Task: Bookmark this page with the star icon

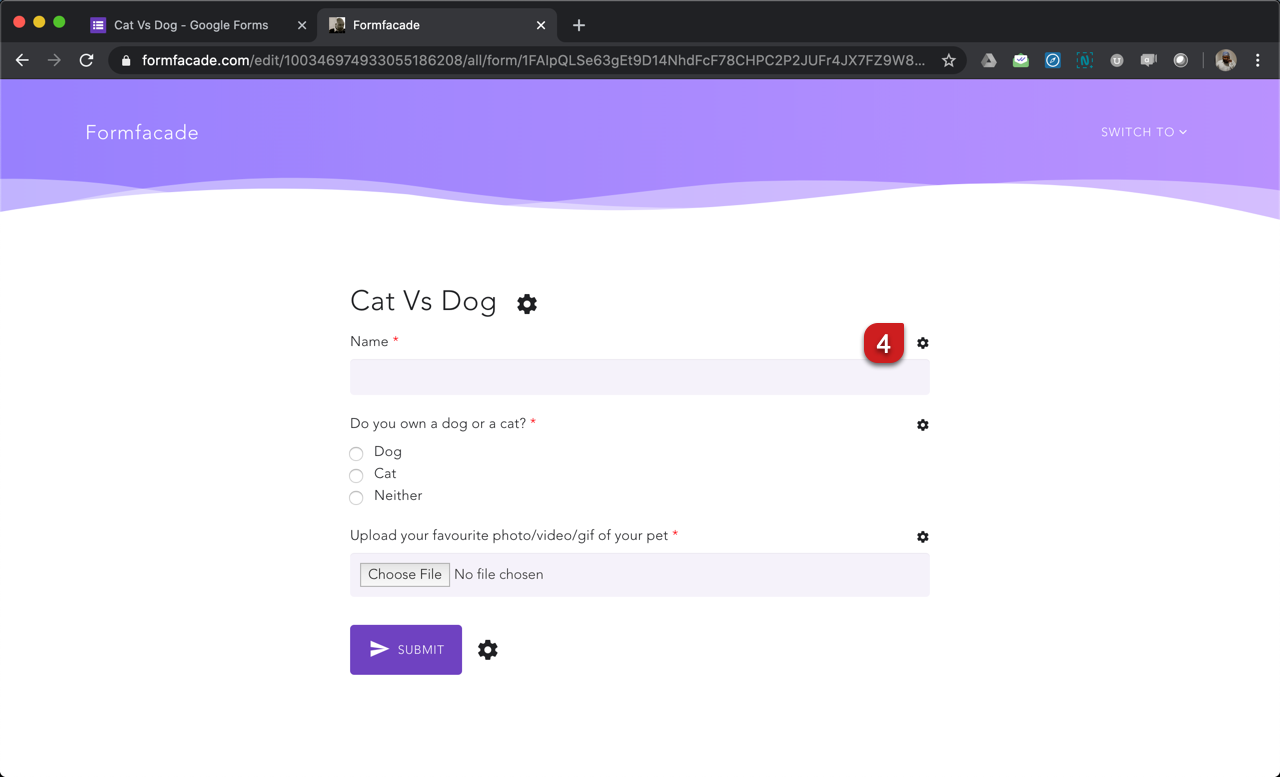Action: (948, 61)
